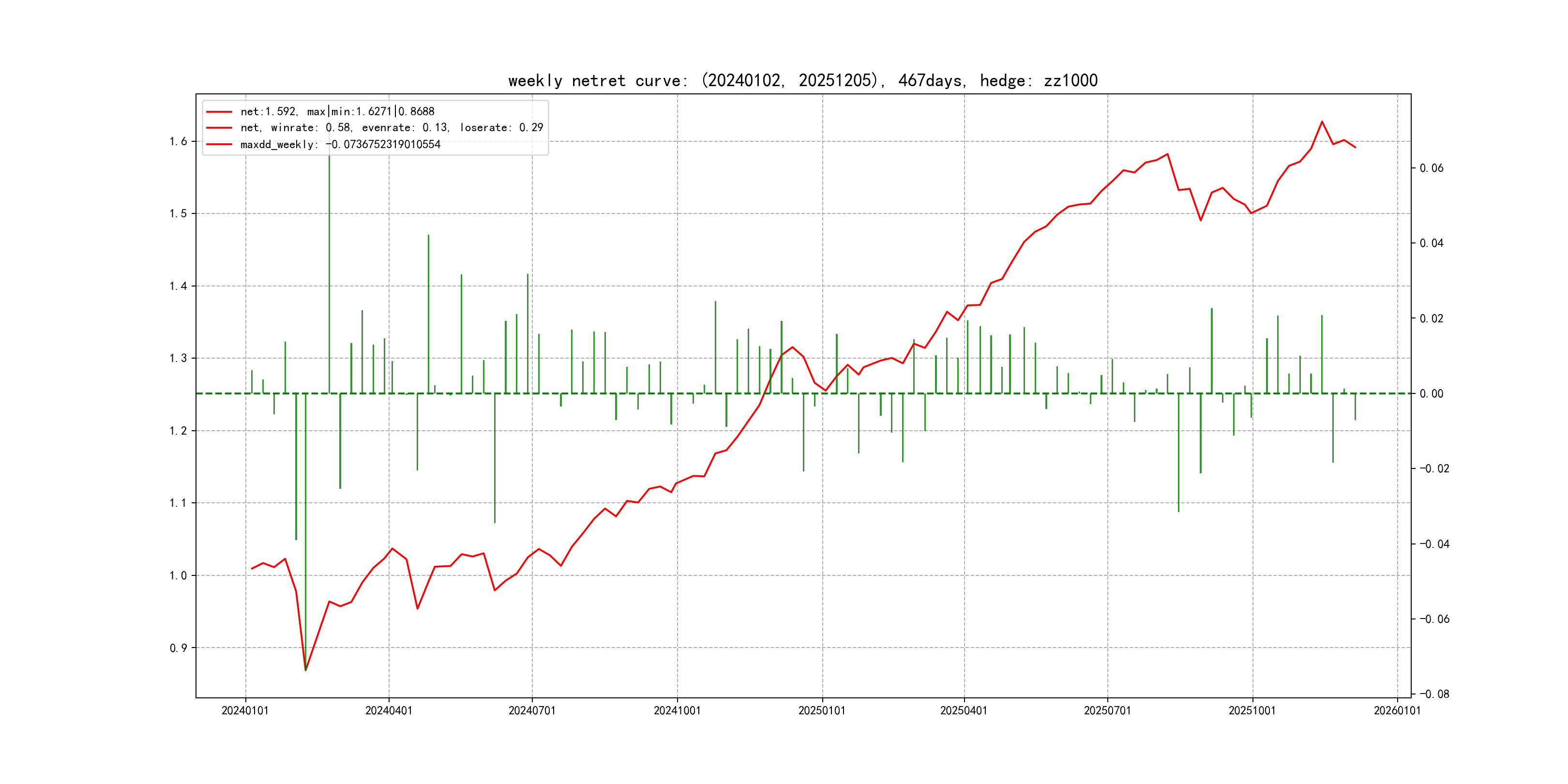Click the 20250701 x-axis label

pyautogui.click(x=1107, y=710)
